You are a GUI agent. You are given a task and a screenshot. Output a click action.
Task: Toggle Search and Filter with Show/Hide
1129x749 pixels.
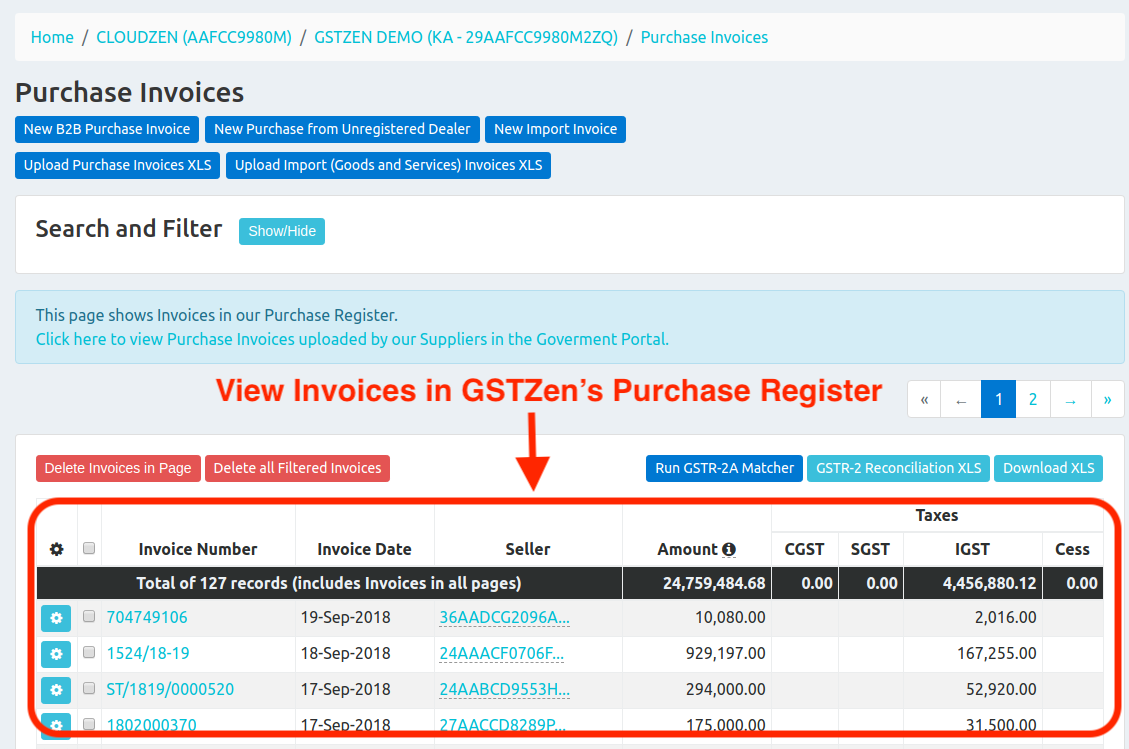pos(282,231)
